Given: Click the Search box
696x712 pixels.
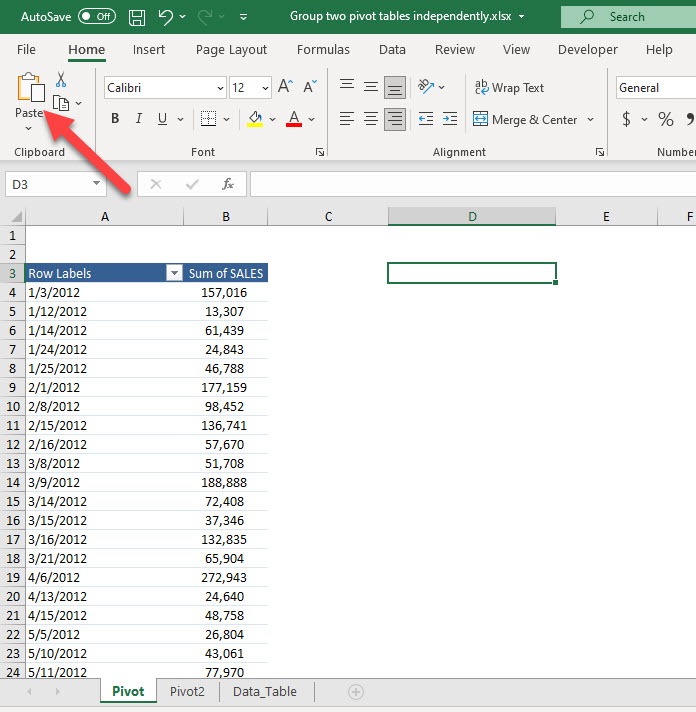Looking at the screenshot, I should [628, 17].
